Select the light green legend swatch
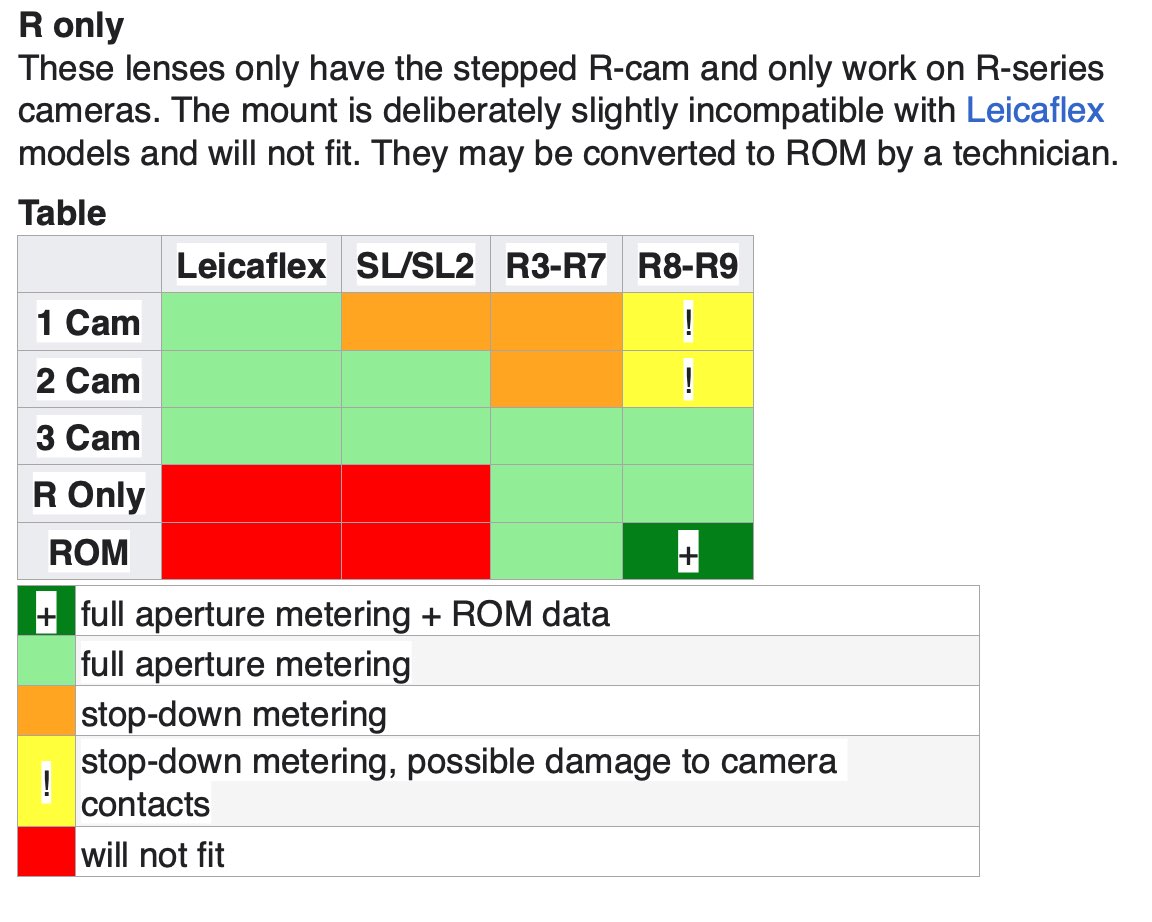Screen dimensions: 1152x922 click(46, 662)
